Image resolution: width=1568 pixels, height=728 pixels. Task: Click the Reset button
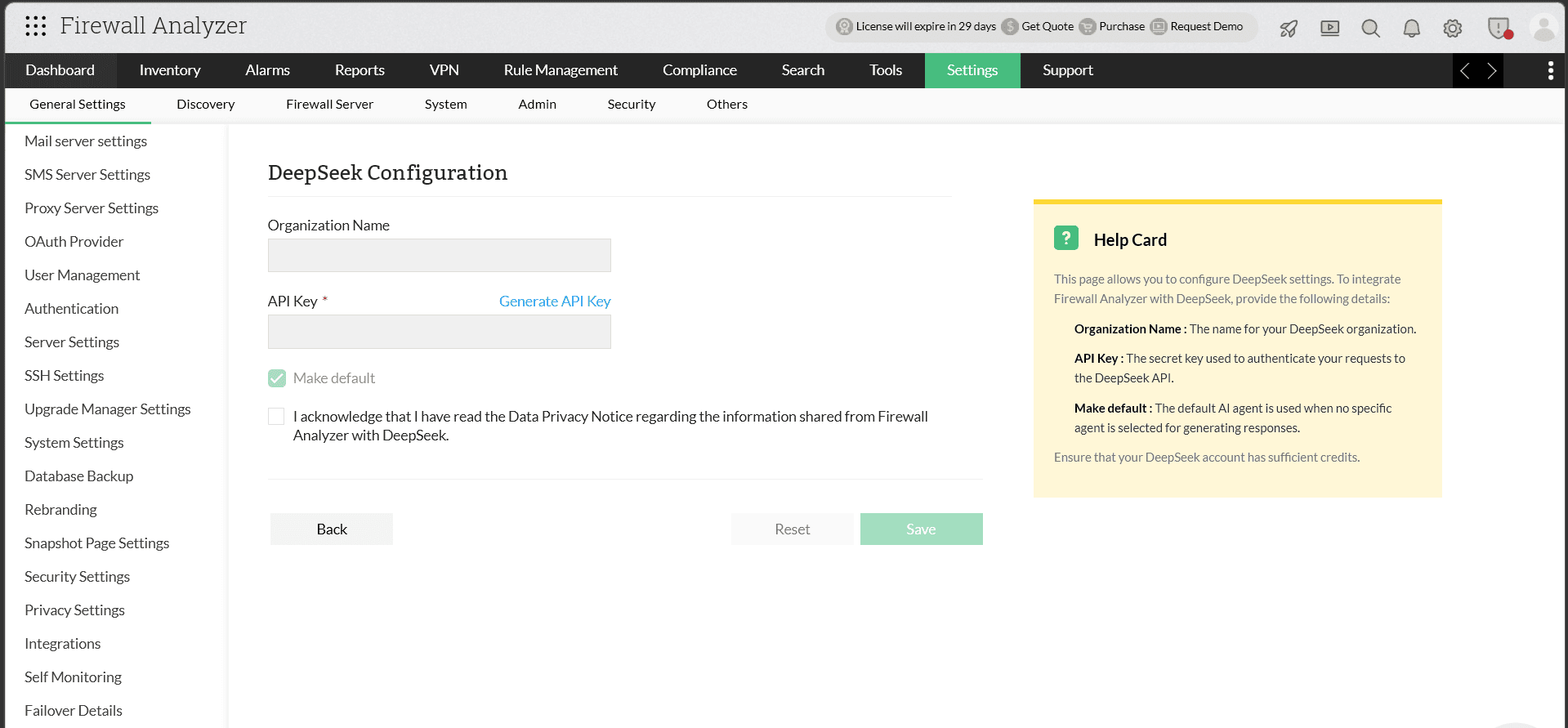[x=793, y=529]
